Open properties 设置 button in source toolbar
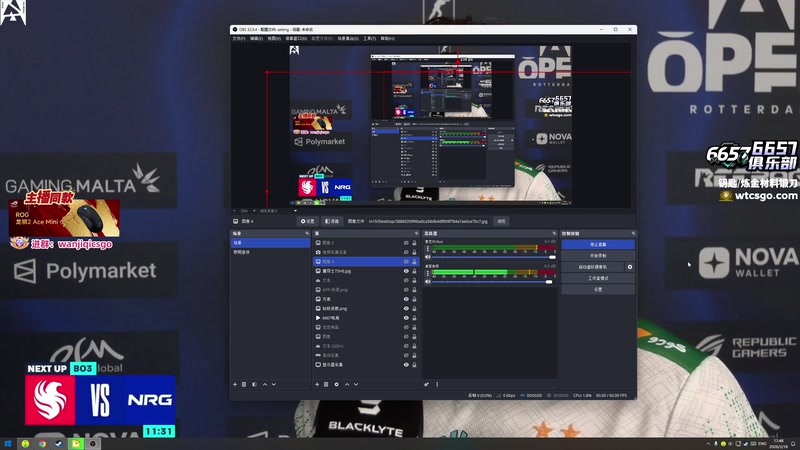 (307, 221)
